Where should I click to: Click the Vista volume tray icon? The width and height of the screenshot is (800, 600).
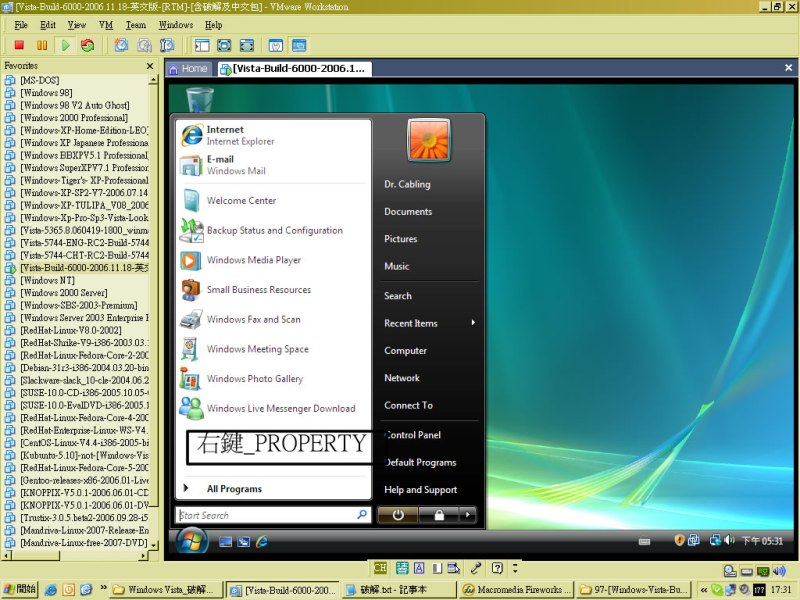730,540
